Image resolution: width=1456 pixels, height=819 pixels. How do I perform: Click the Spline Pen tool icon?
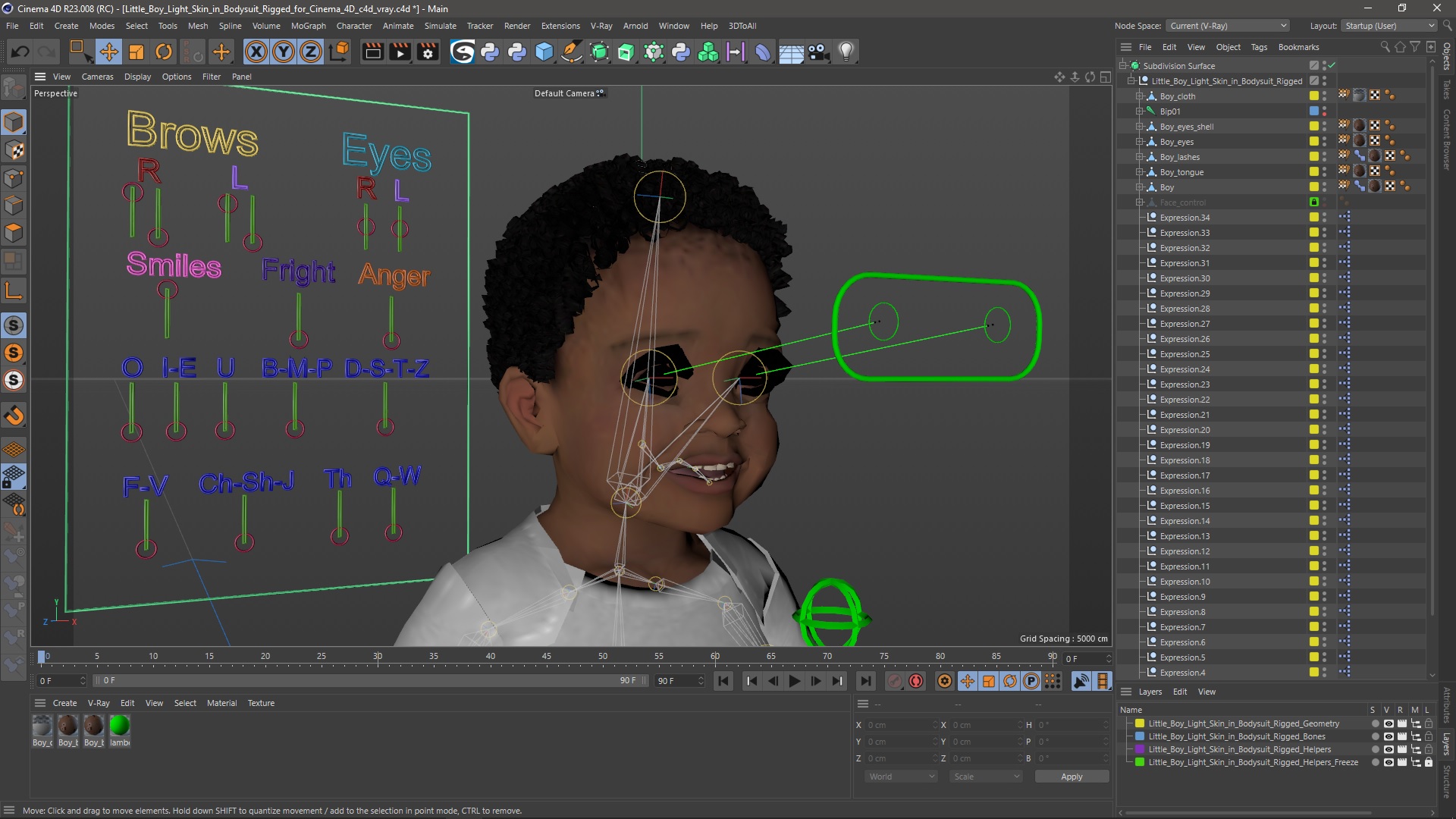click(x=572, y=52)
